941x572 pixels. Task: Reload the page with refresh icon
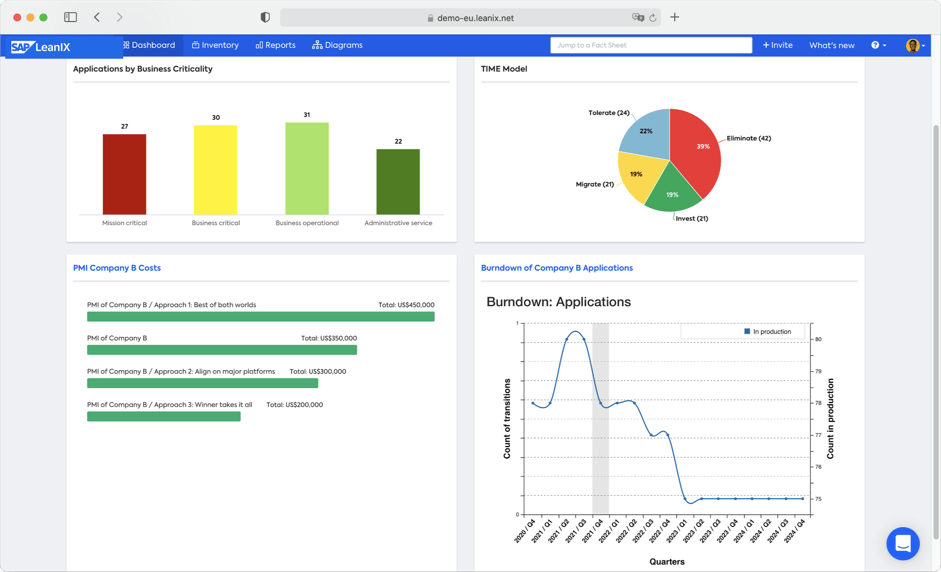click(x=653, y=18)
